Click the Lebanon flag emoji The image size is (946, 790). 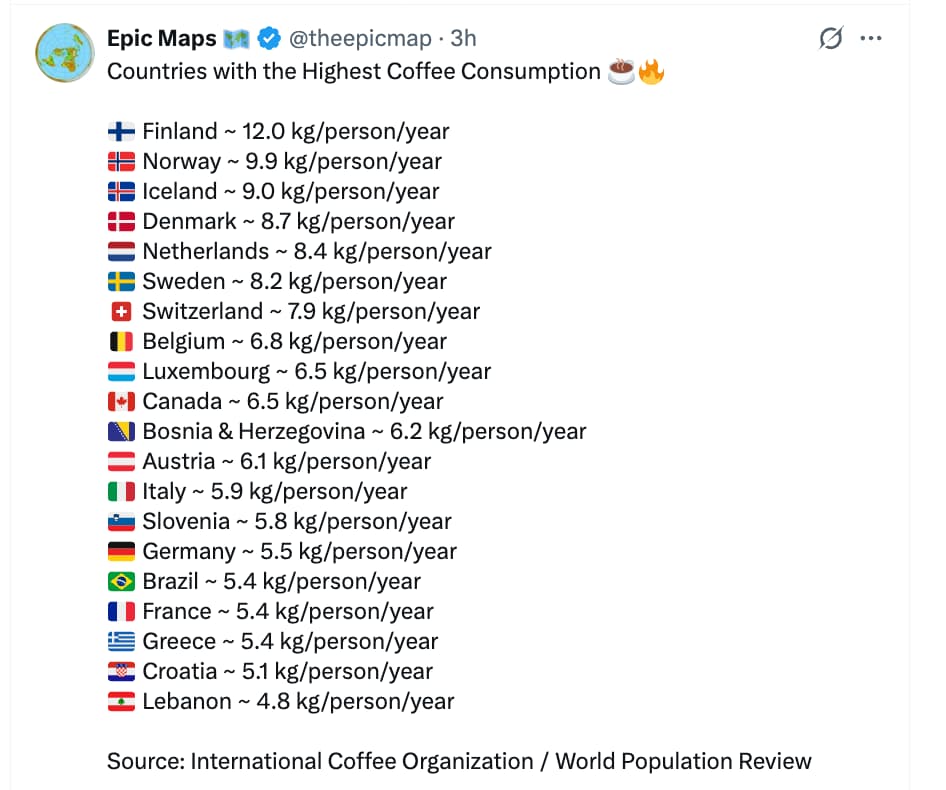121,701
